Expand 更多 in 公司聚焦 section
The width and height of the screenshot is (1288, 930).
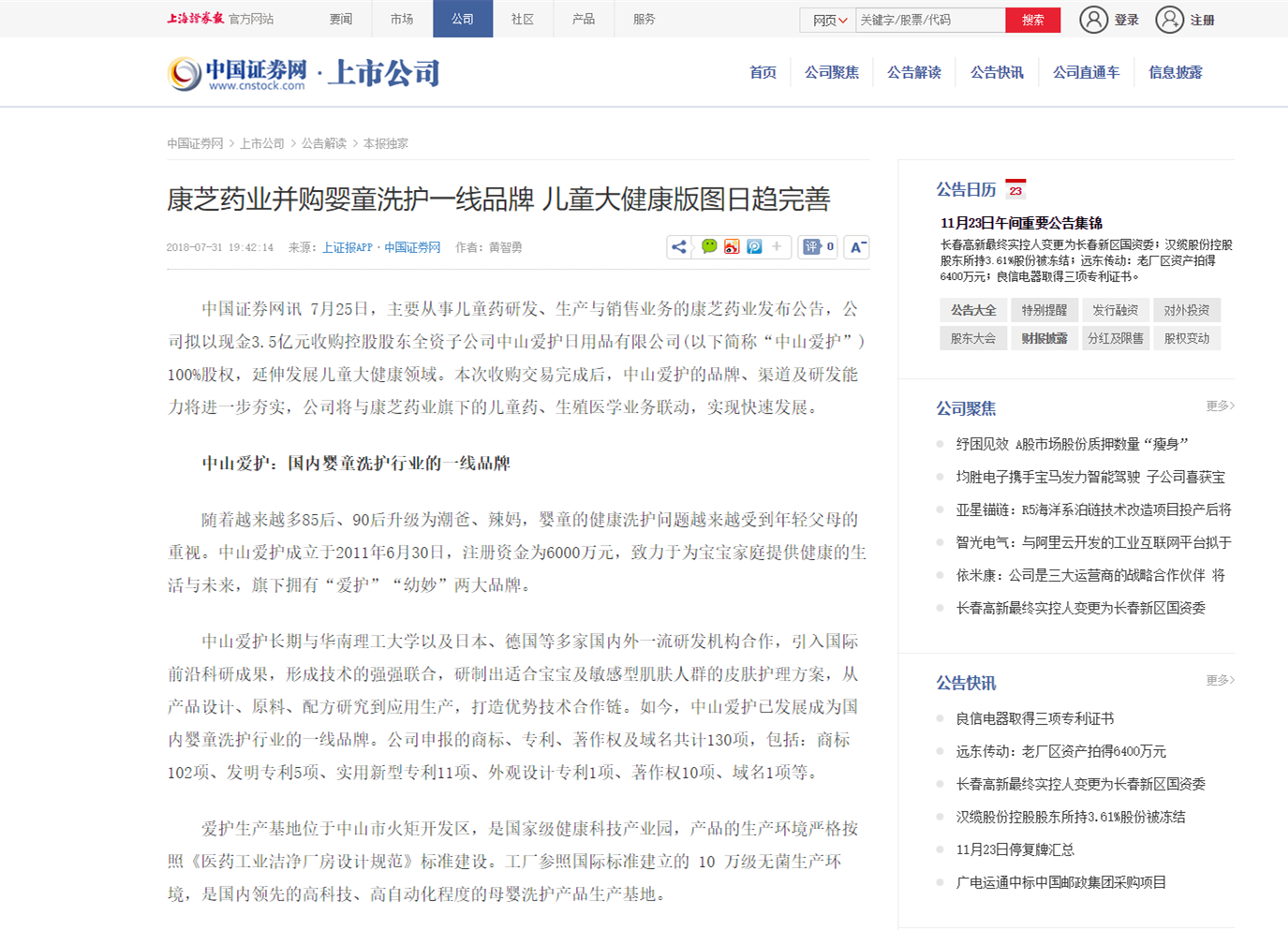(x=1220, y=406)
